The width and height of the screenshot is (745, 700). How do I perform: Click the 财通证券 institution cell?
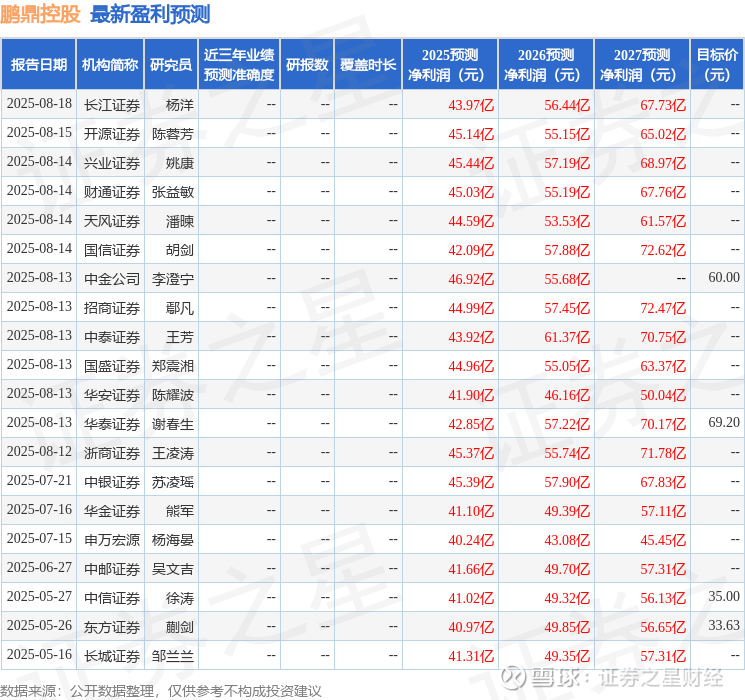click(x=112, y=192)
